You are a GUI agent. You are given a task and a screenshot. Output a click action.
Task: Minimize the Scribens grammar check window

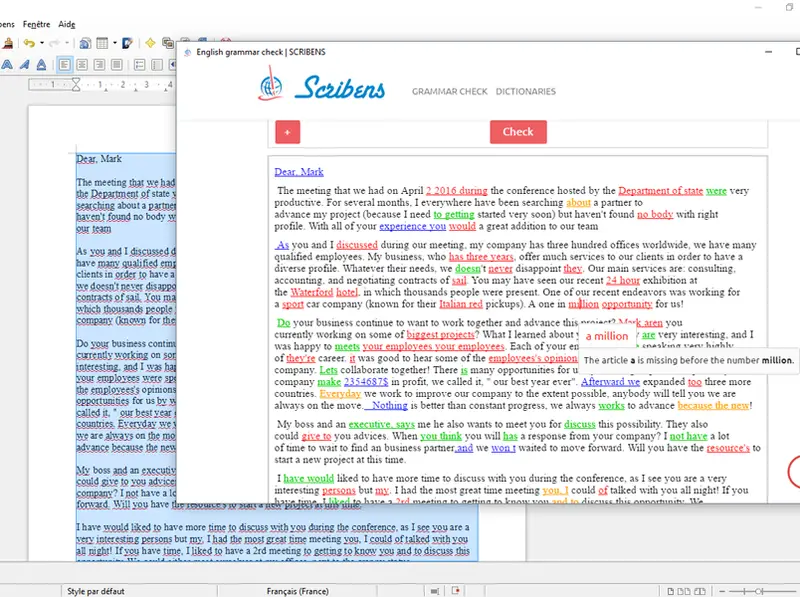tap(768, 52)
